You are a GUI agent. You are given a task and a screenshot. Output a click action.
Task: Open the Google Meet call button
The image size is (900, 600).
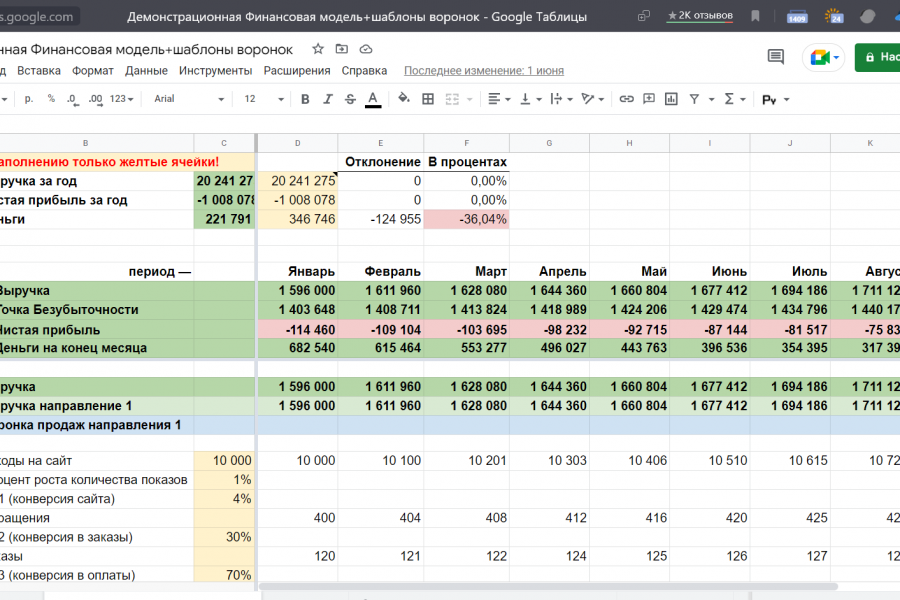point(824,57)
